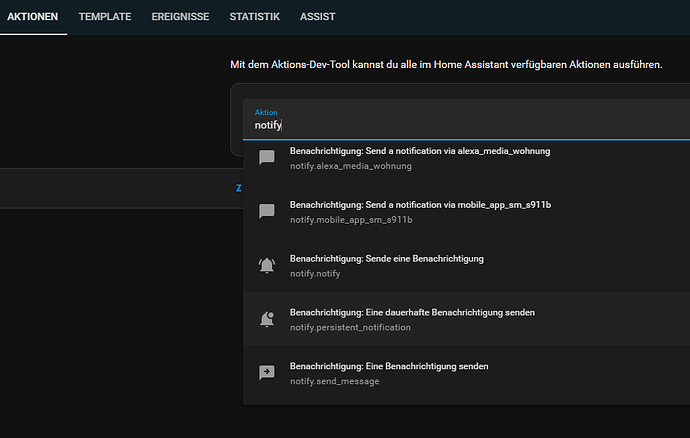Image resolution: width=690 pixels, height=438 pixels.
Task: Click the blue 'Aktion' field label
Action: [266, 112]
